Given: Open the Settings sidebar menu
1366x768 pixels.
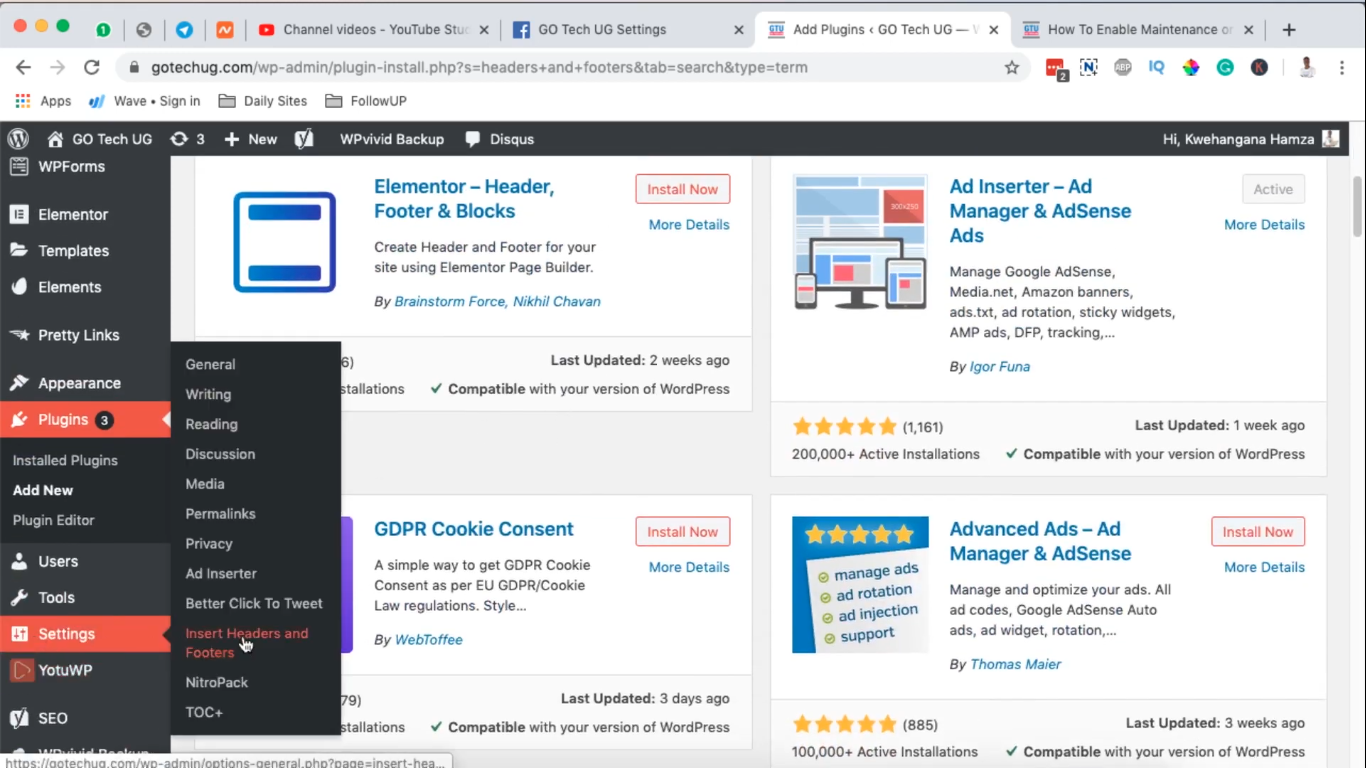Looking at the screenshot, I should 85,634.
